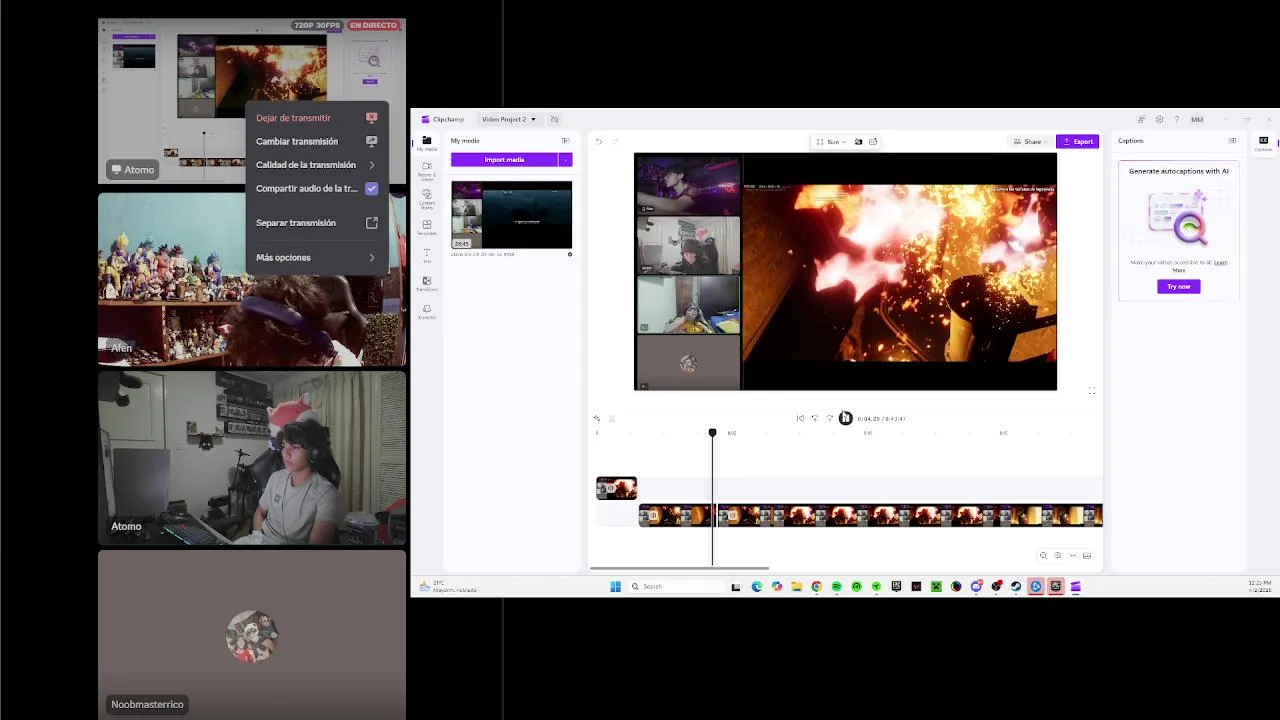
Task: Open Content library in Clipchamp sidebar
Action: 427,200
